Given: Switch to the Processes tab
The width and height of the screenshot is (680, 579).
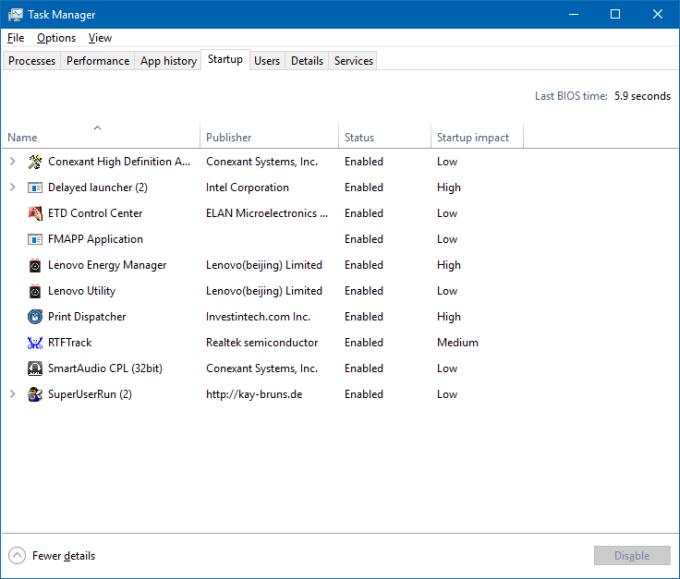Looking at the screenshot, I should [32, 61].
